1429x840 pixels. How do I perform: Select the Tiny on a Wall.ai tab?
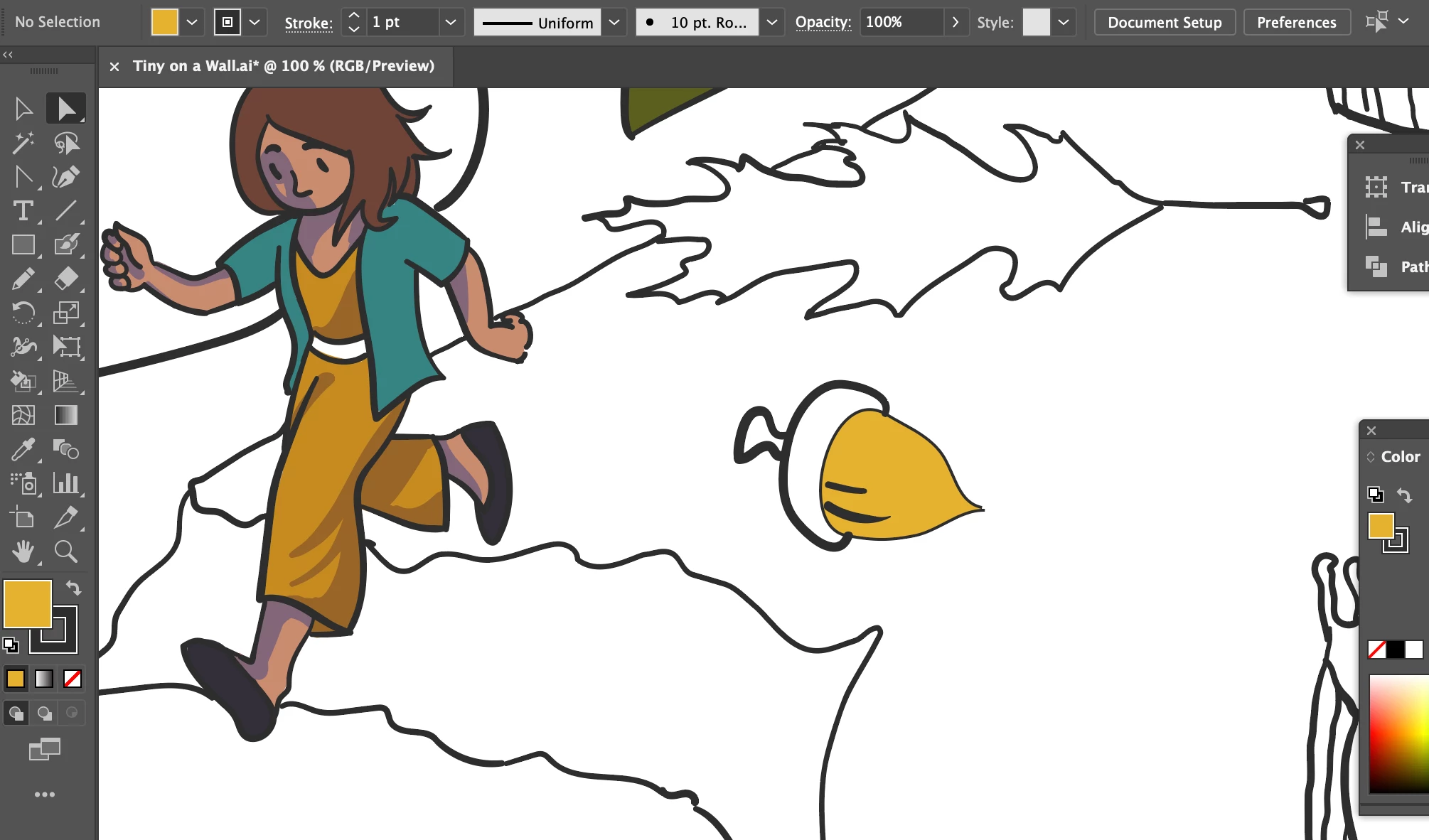pos(283,66)
